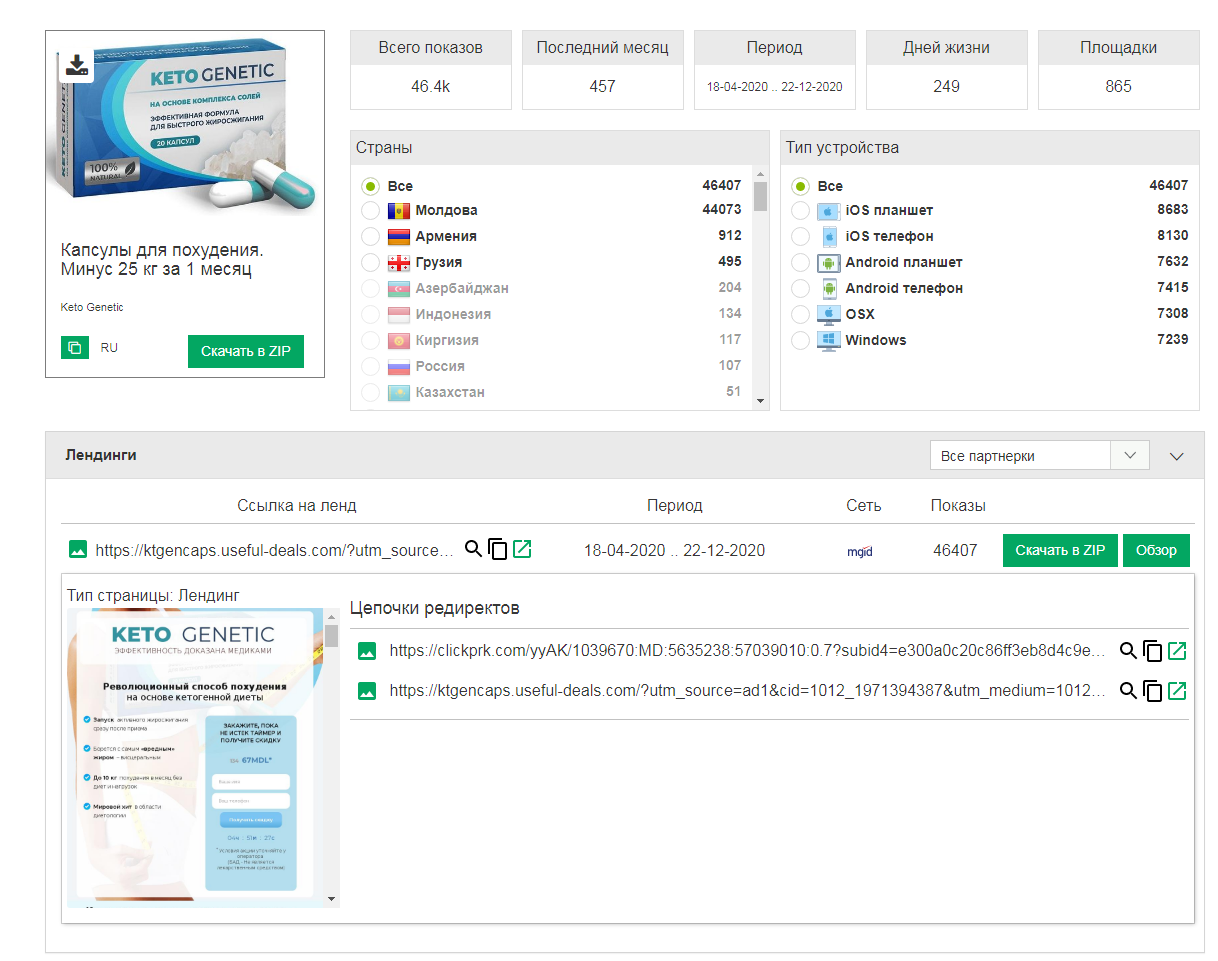The width and height of the screenshot is (1218, 961).
Task: Open the landing link in a new tab
Action: 522,549
